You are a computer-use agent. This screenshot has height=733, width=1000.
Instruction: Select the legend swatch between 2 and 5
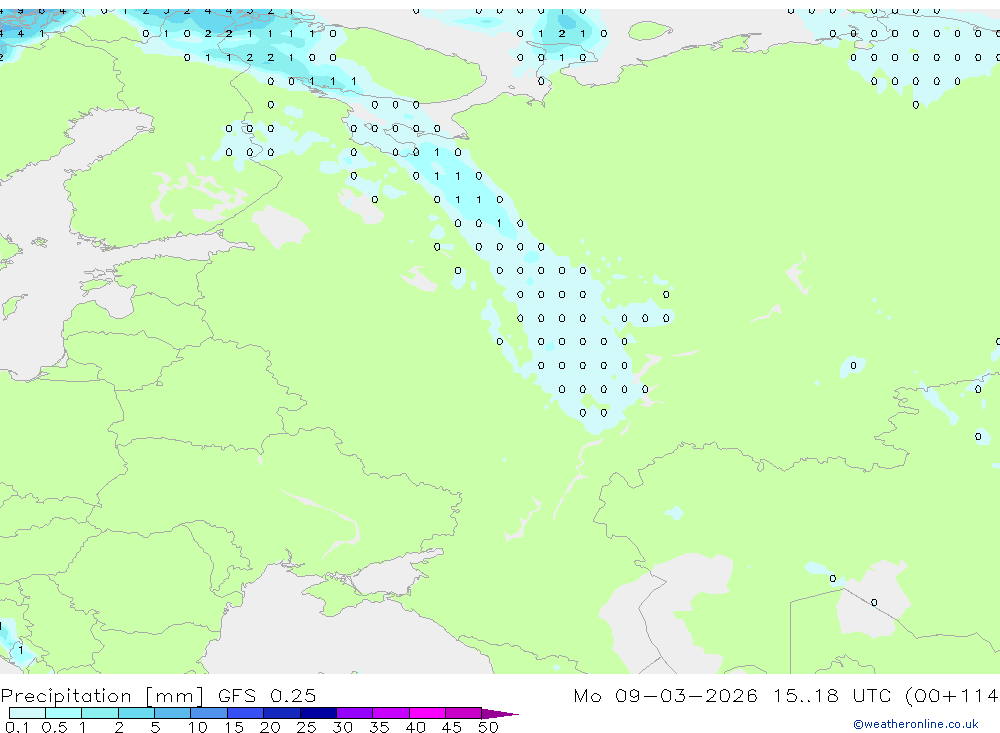136,713
